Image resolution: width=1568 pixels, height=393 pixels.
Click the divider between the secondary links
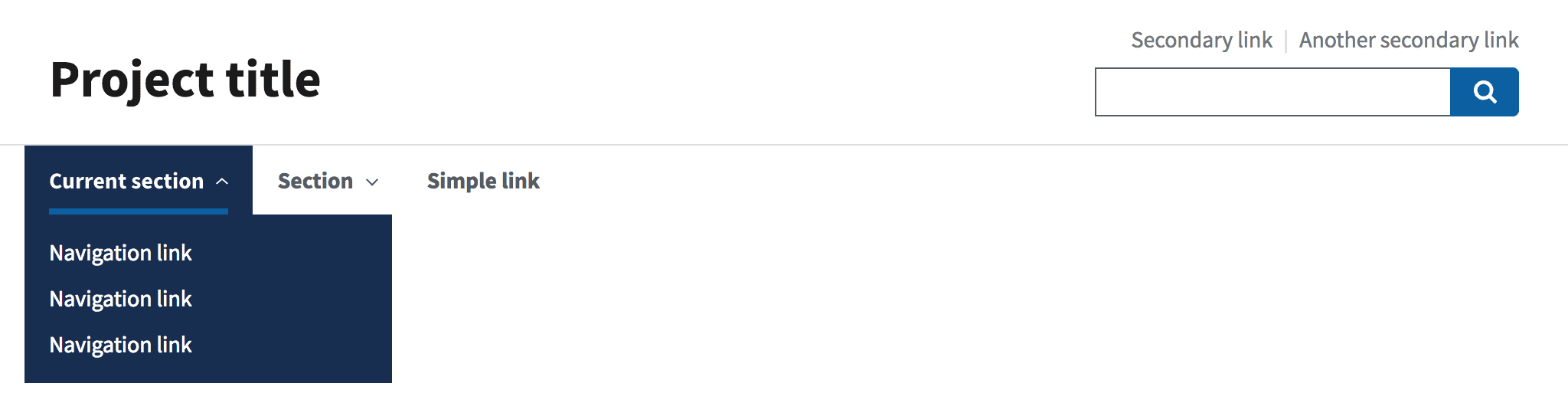click(x=1285, y=40)
